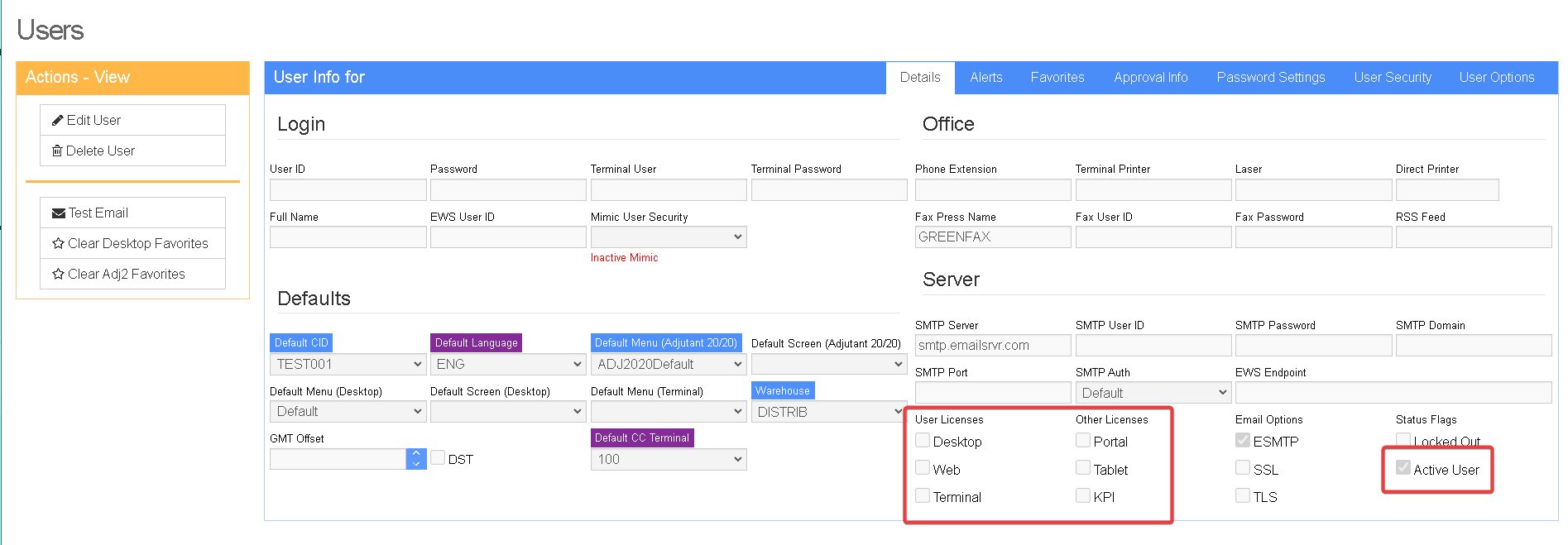Expand the SMTP Auth dropdown
The height and width of the screenshot is (545, 1568).
(1153, 393)
